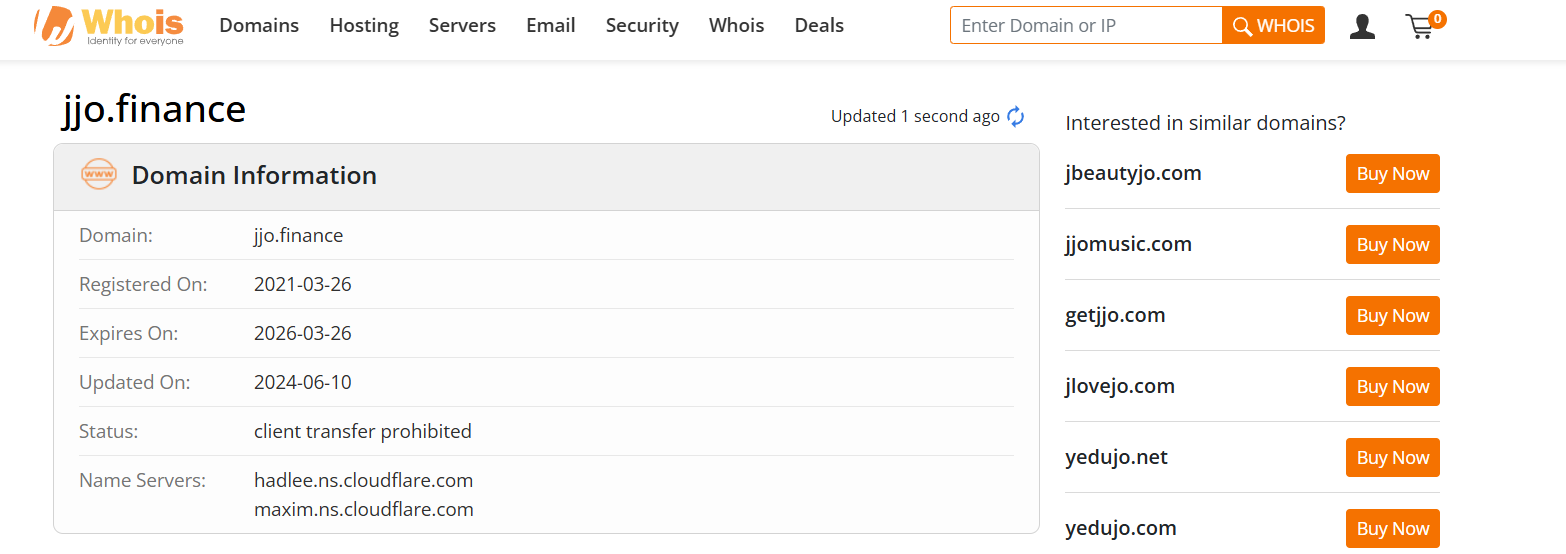Open the Security menu
Screen dimensions: 1566x554
pos(642,26)
